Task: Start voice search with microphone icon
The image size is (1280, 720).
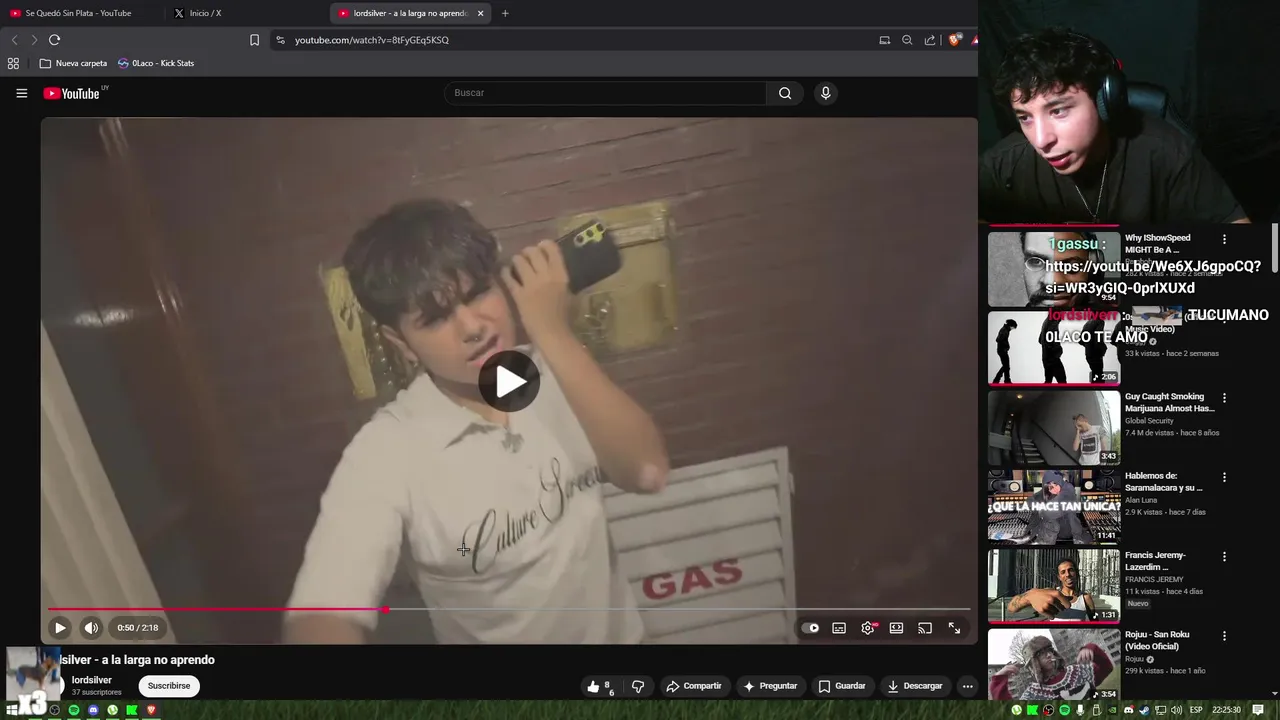Action: (825, 93)
